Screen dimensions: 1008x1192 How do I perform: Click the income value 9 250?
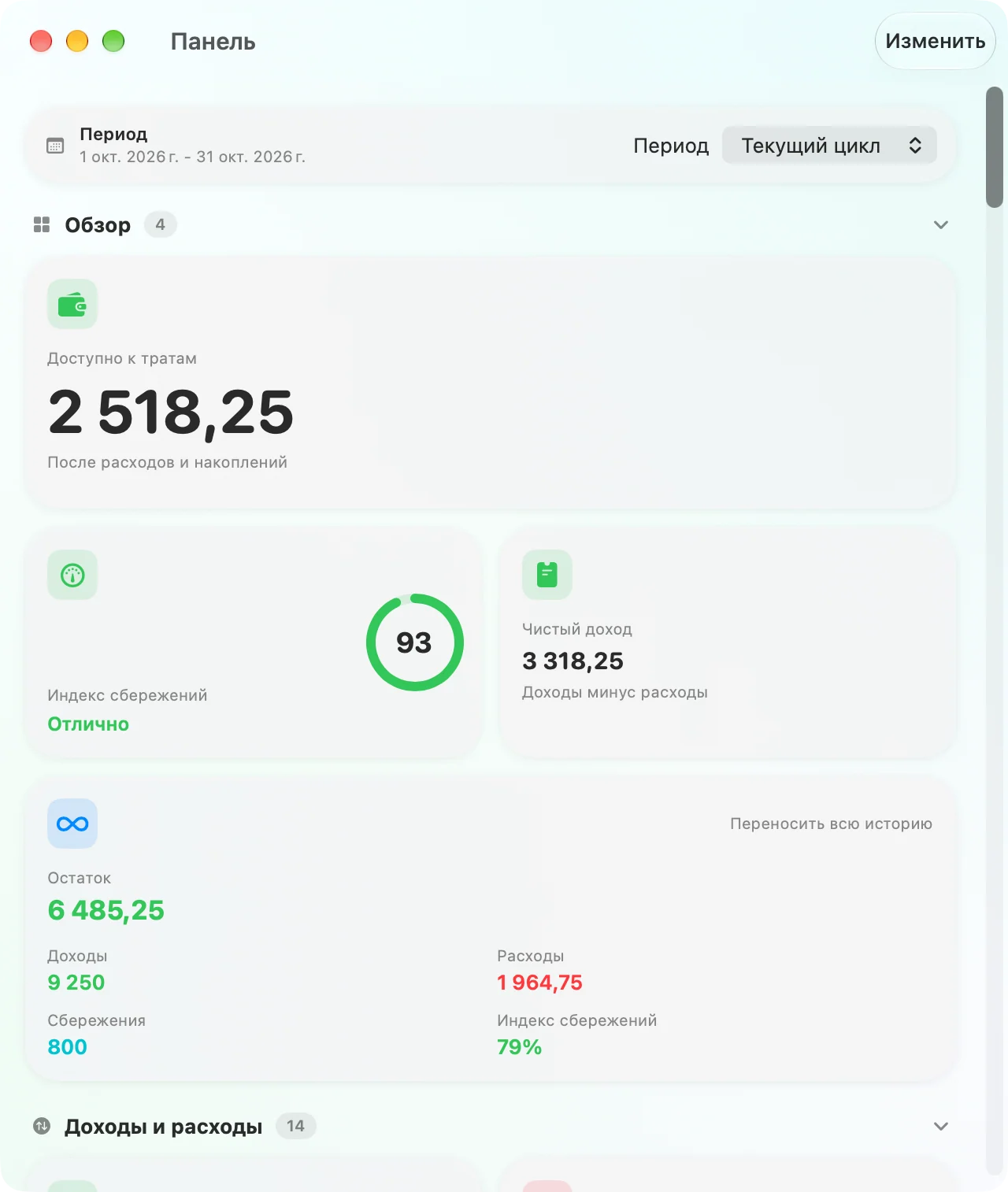76,983
